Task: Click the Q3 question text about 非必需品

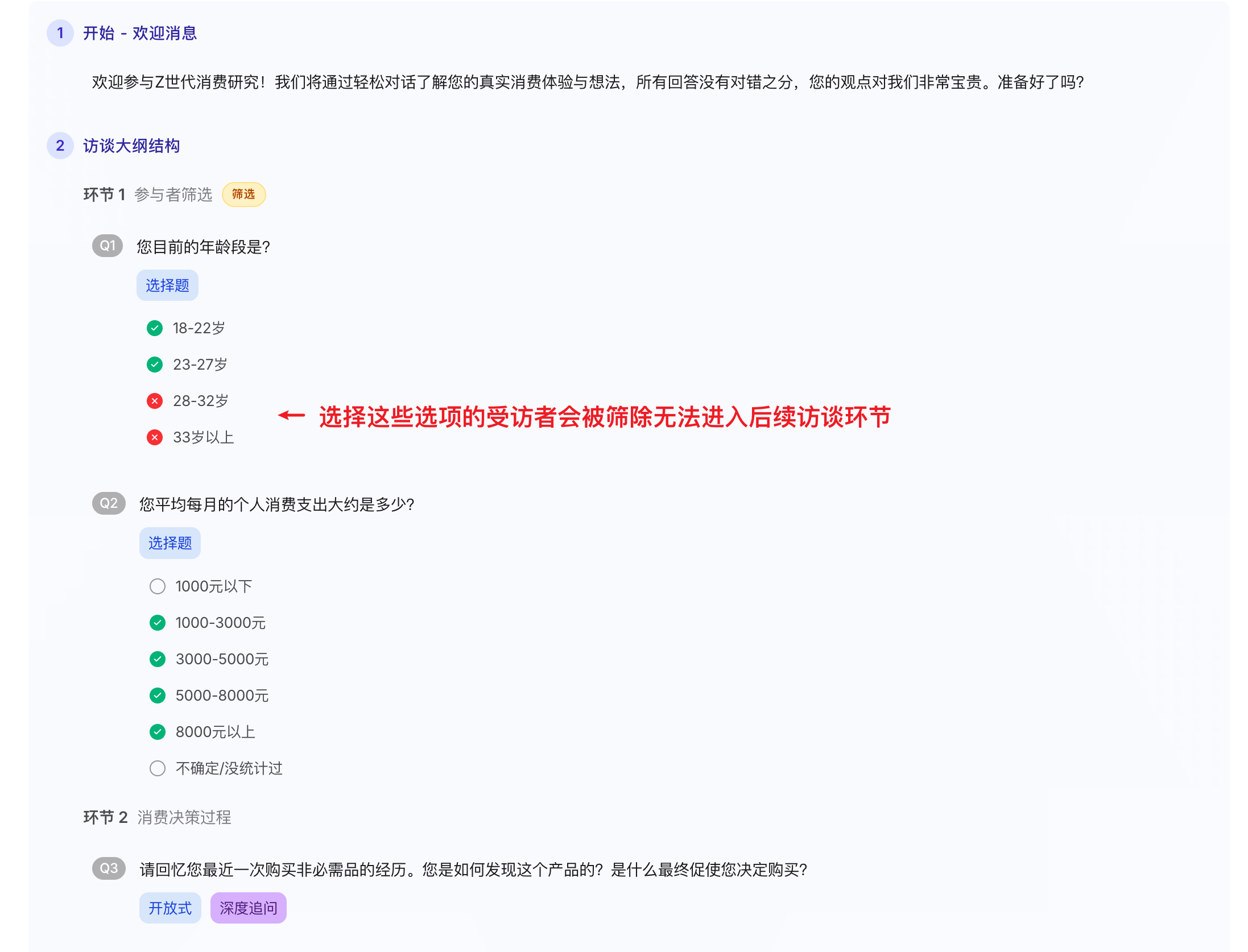Action: coord(473,870)
